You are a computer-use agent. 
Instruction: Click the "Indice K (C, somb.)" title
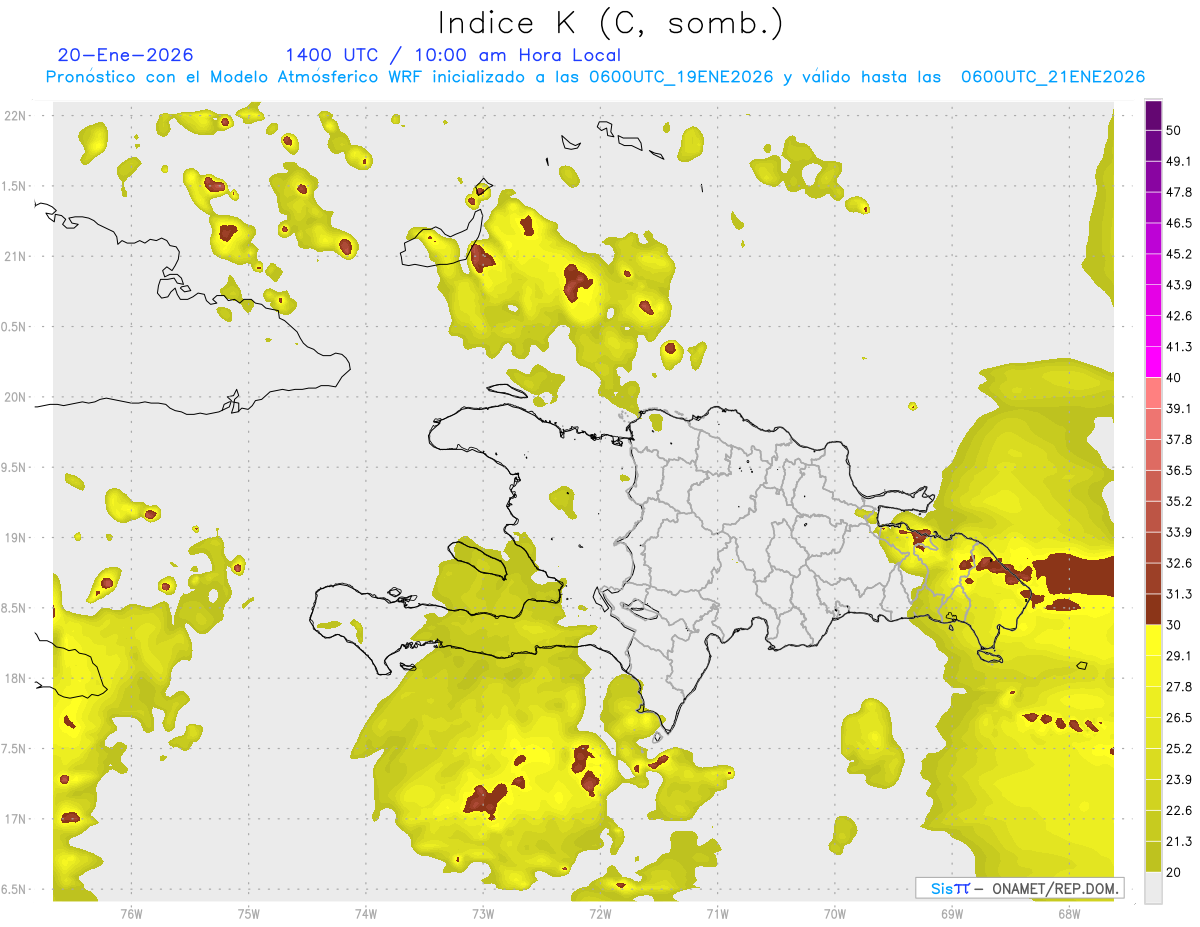coord(610,23)
